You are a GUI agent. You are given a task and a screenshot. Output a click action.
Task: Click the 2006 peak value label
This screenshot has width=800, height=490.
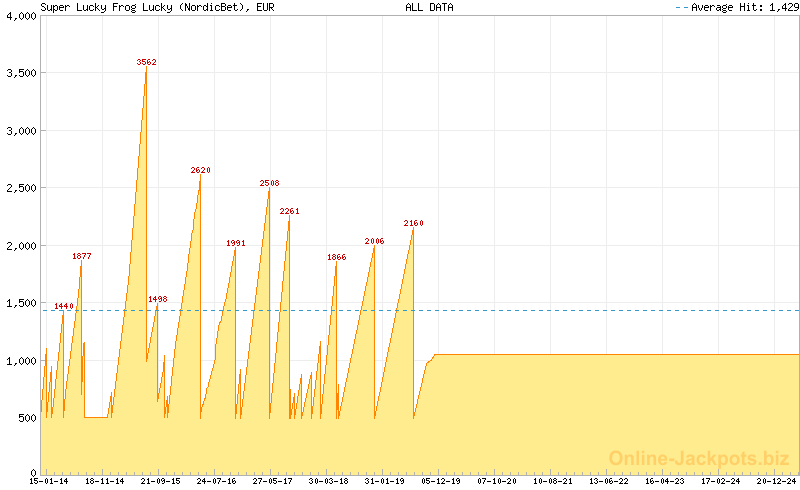[x=374, y=241]
